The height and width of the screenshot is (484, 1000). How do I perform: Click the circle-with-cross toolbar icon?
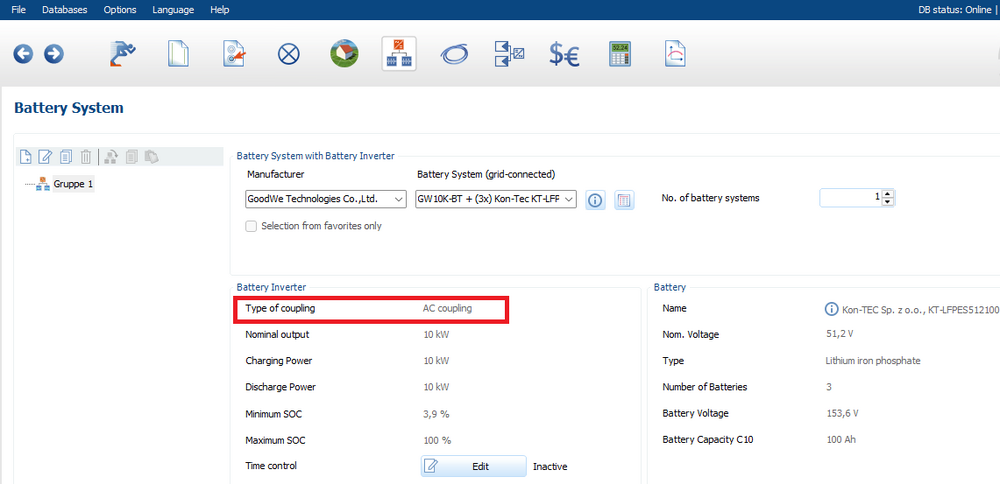[x=289, y=53]
